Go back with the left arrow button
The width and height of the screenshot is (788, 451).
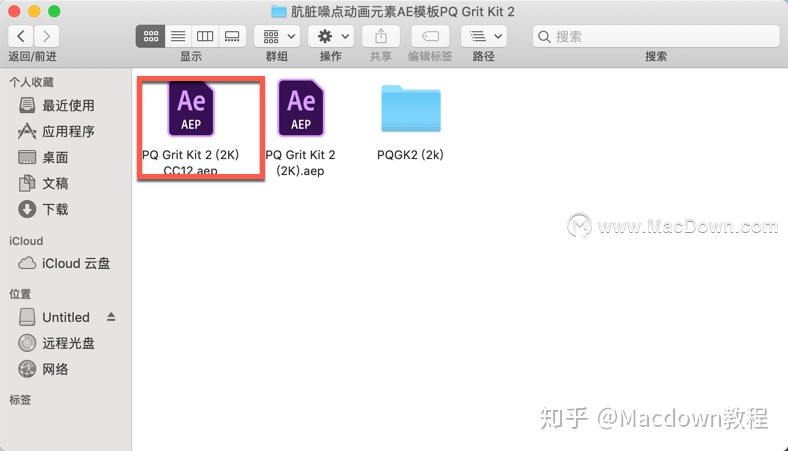coord(21,36)
